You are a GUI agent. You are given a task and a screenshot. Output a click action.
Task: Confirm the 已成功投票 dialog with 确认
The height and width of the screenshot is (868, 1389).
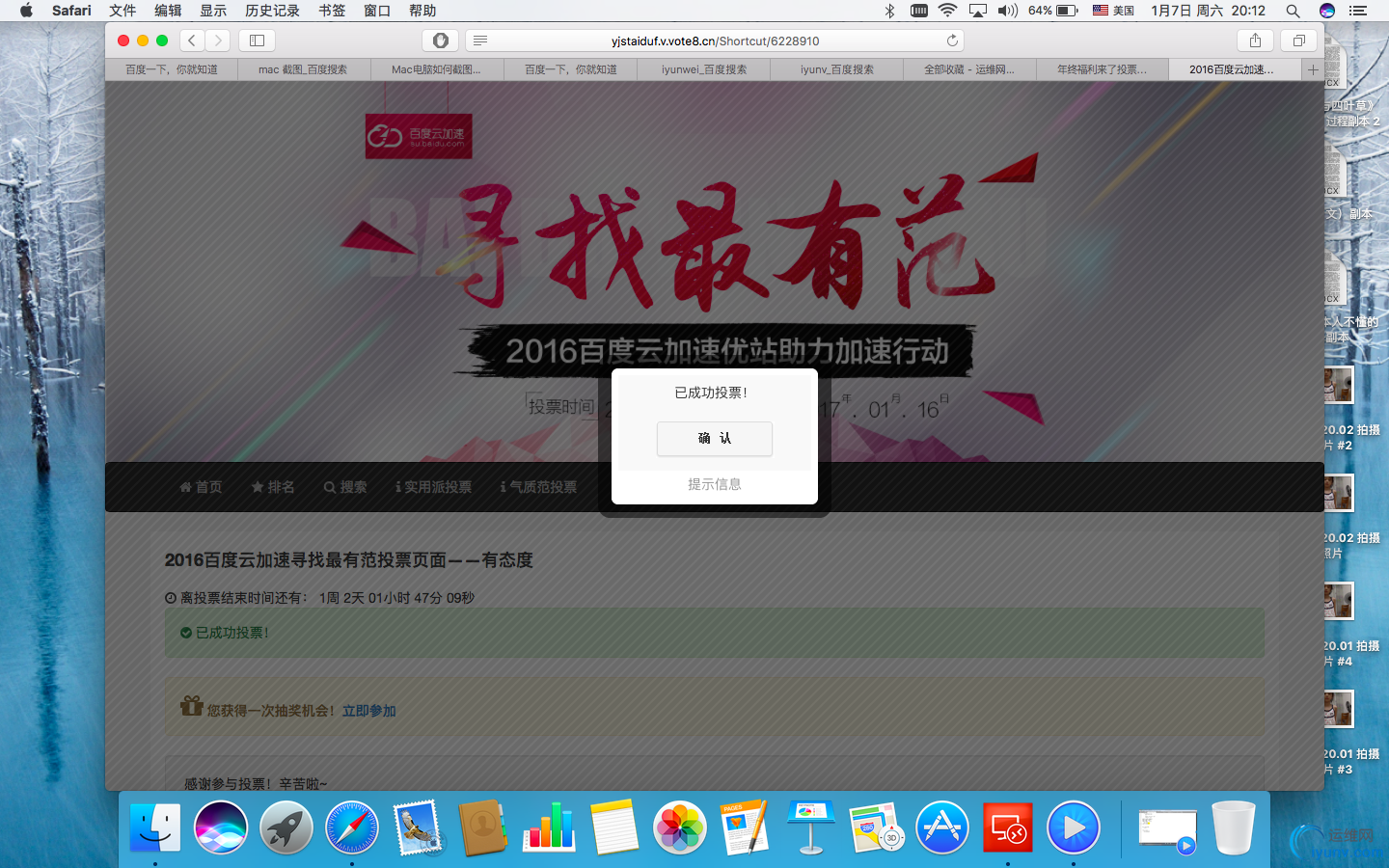coord(714,438)
